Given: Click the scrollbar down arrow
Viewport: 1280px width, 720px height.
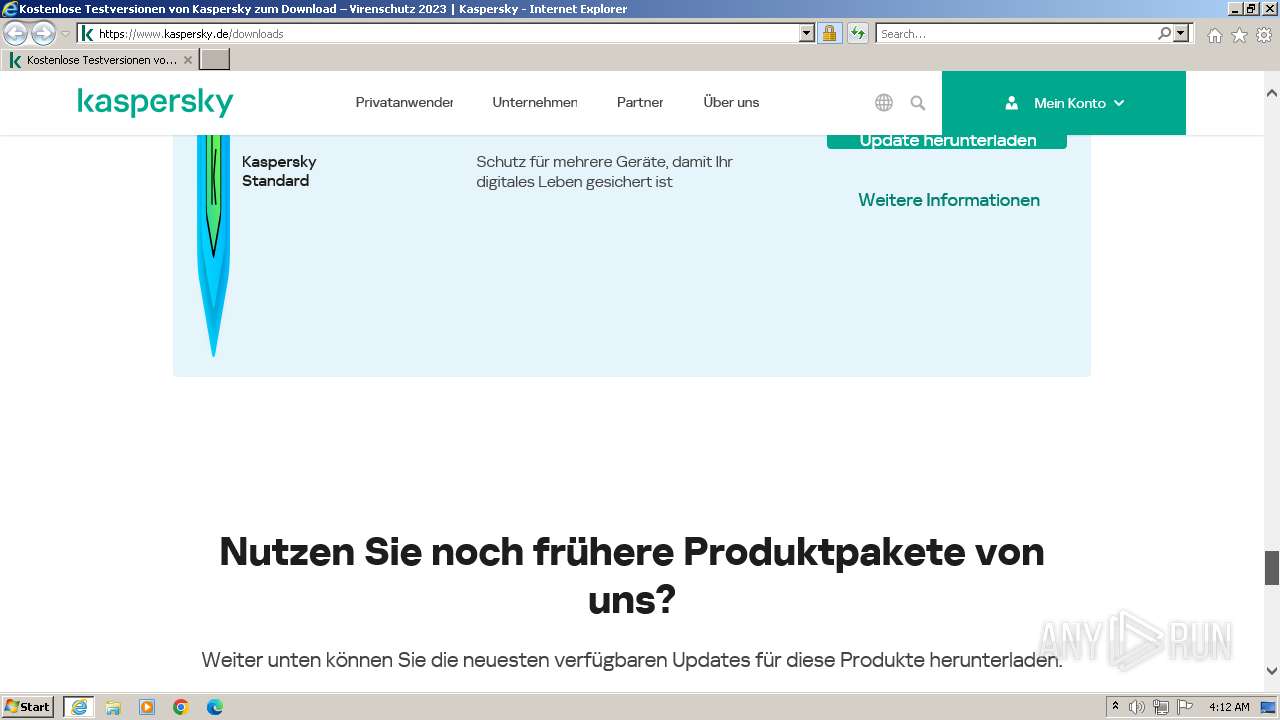Looking at the screenshot, I should coord(1272,671).
